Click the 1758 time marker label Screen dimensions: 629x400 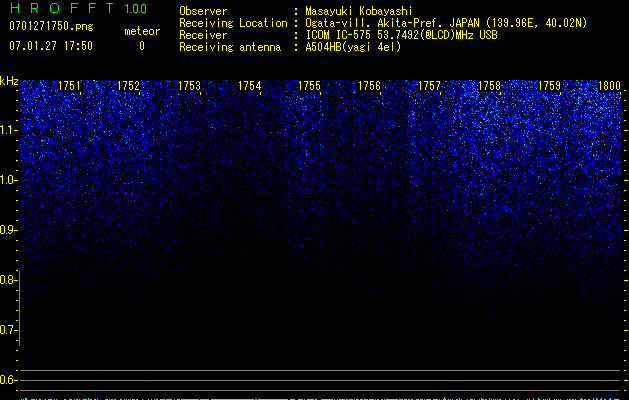click(x=489, y=86)
